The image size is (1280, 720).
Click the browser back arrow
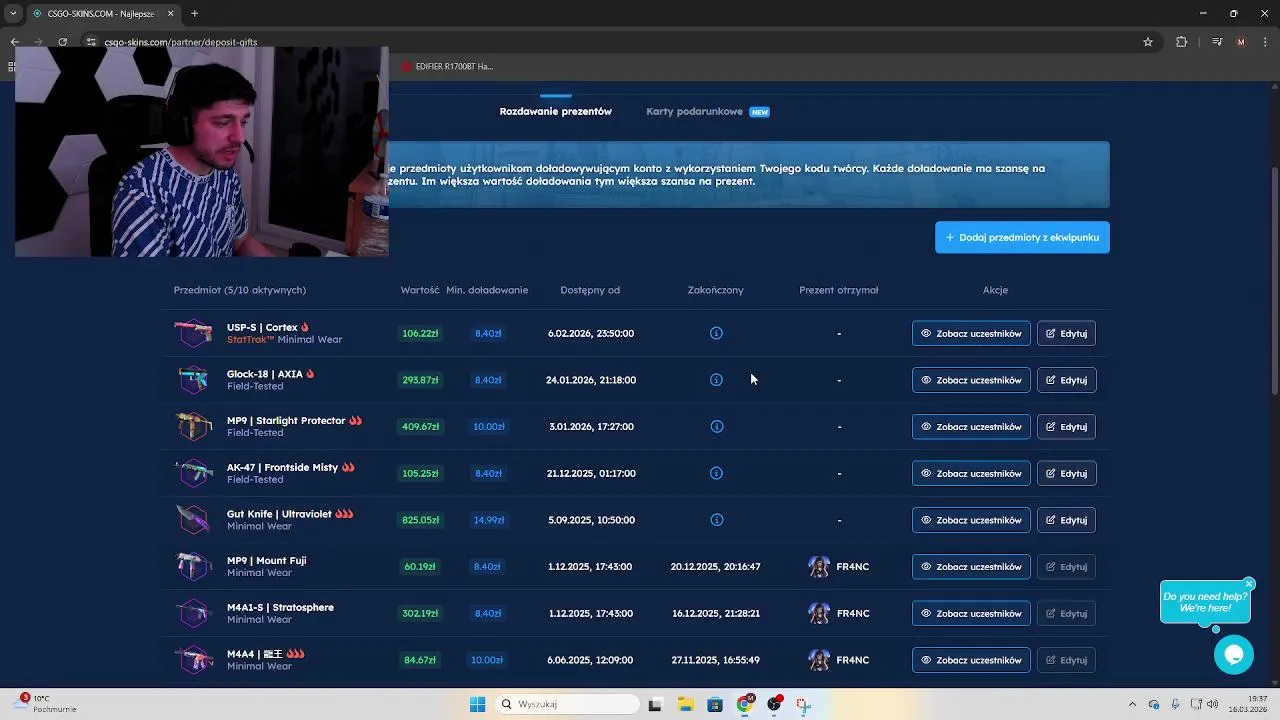tap(14, 42)
